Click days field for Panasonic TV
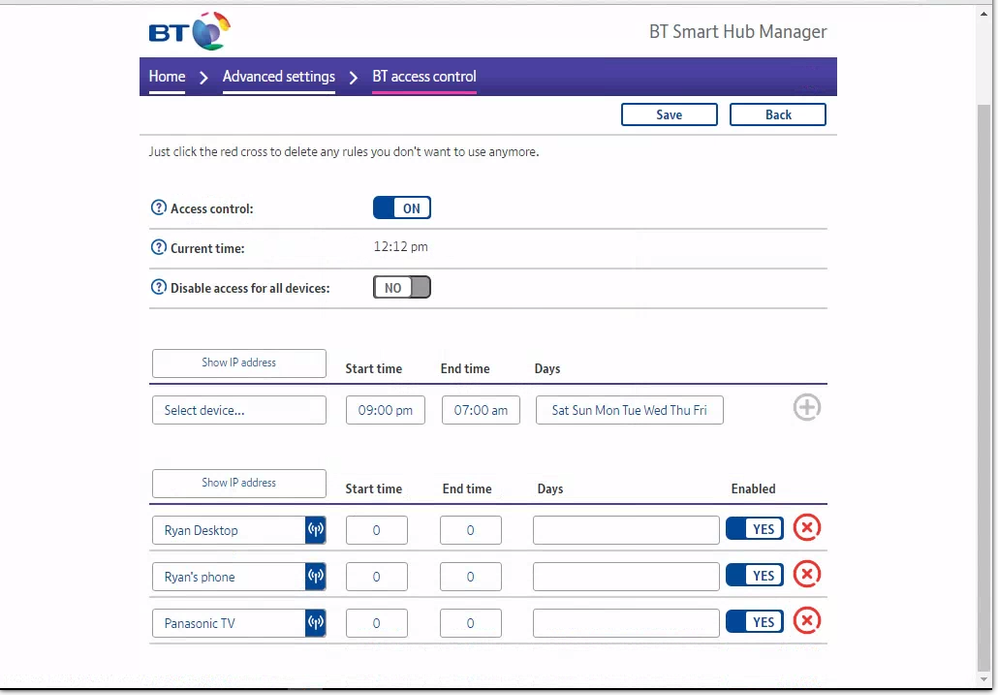 click(x=626, y=623)
